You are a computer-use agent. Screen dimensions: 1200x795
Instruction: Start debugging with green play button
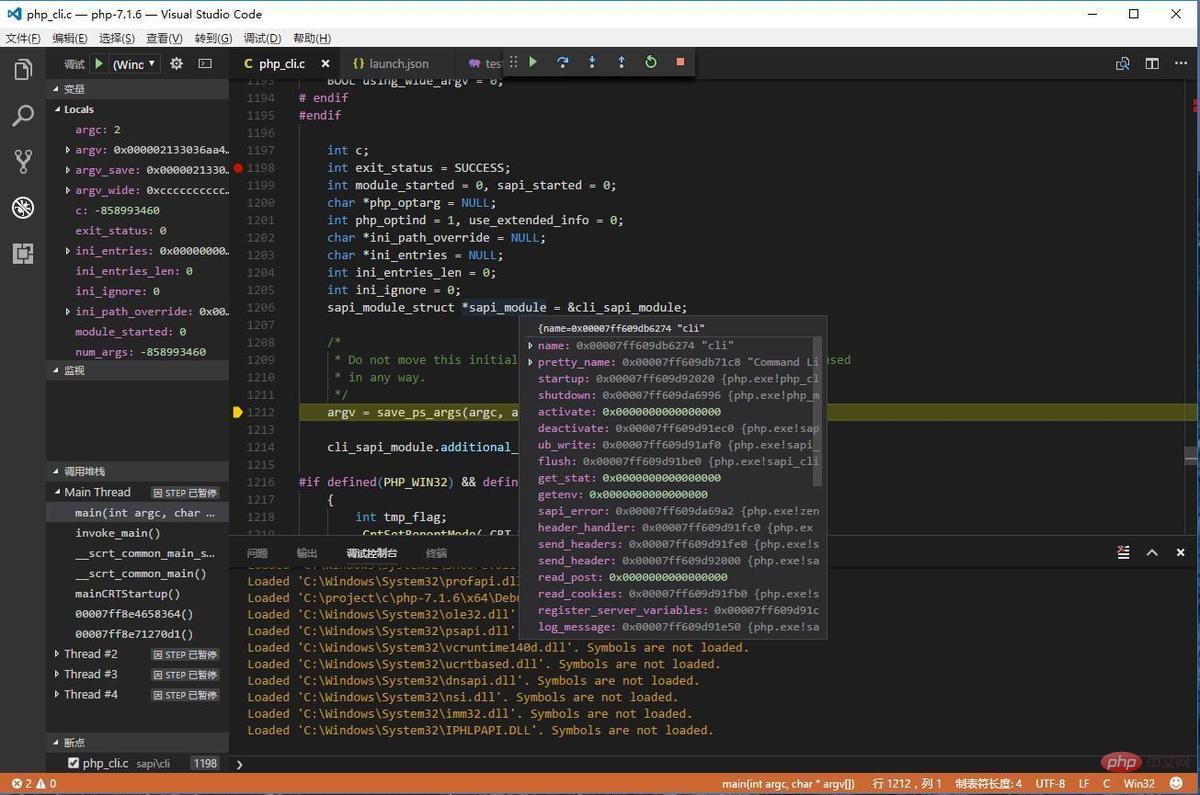tap(99, 63)
